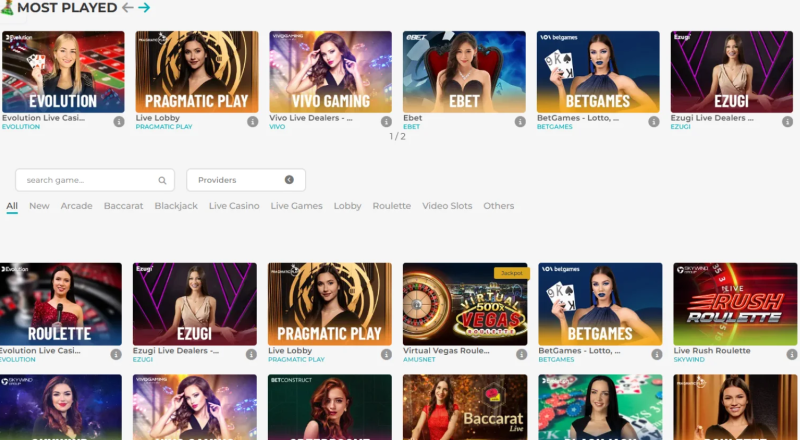Open info for BetGames Lotto in game grid
Viewport: 800px width, 440px height.
click(657, 354)
